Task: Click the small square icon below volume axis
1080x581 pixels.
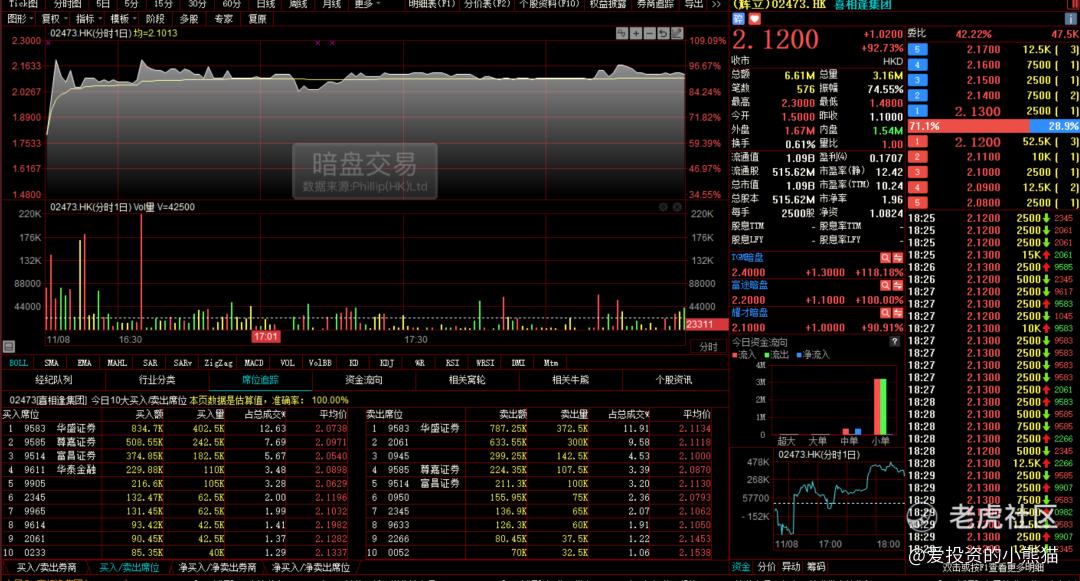Action: [8, 346]
